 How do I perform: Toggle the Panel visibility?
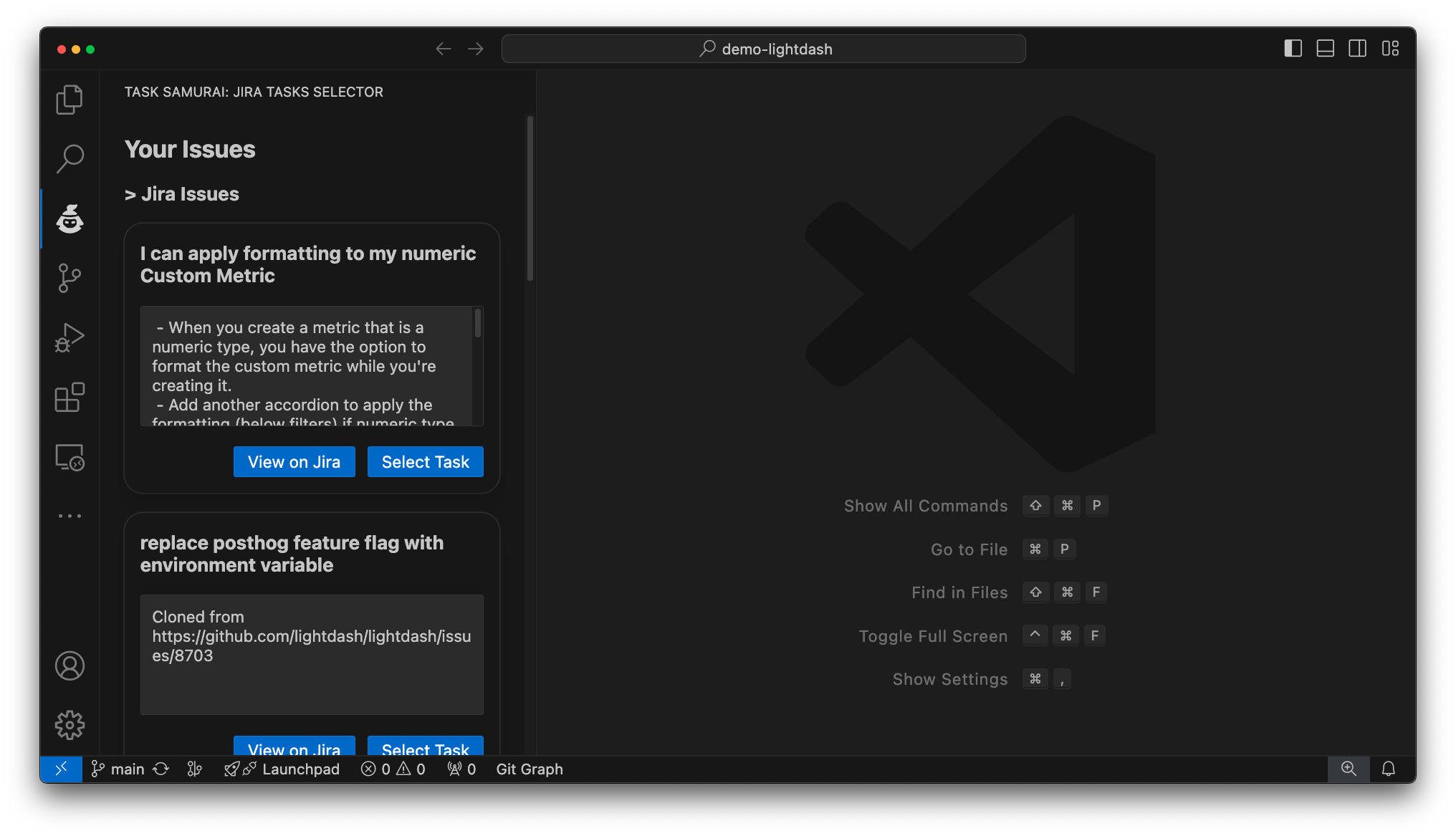pos(1325,48)
